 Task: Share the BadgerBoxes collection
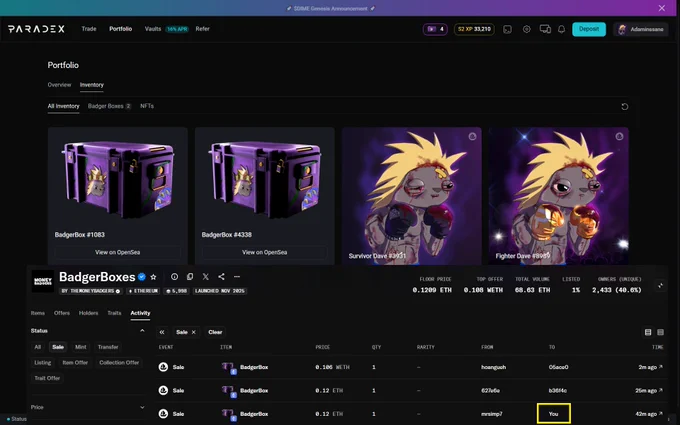tap(221, 276)
